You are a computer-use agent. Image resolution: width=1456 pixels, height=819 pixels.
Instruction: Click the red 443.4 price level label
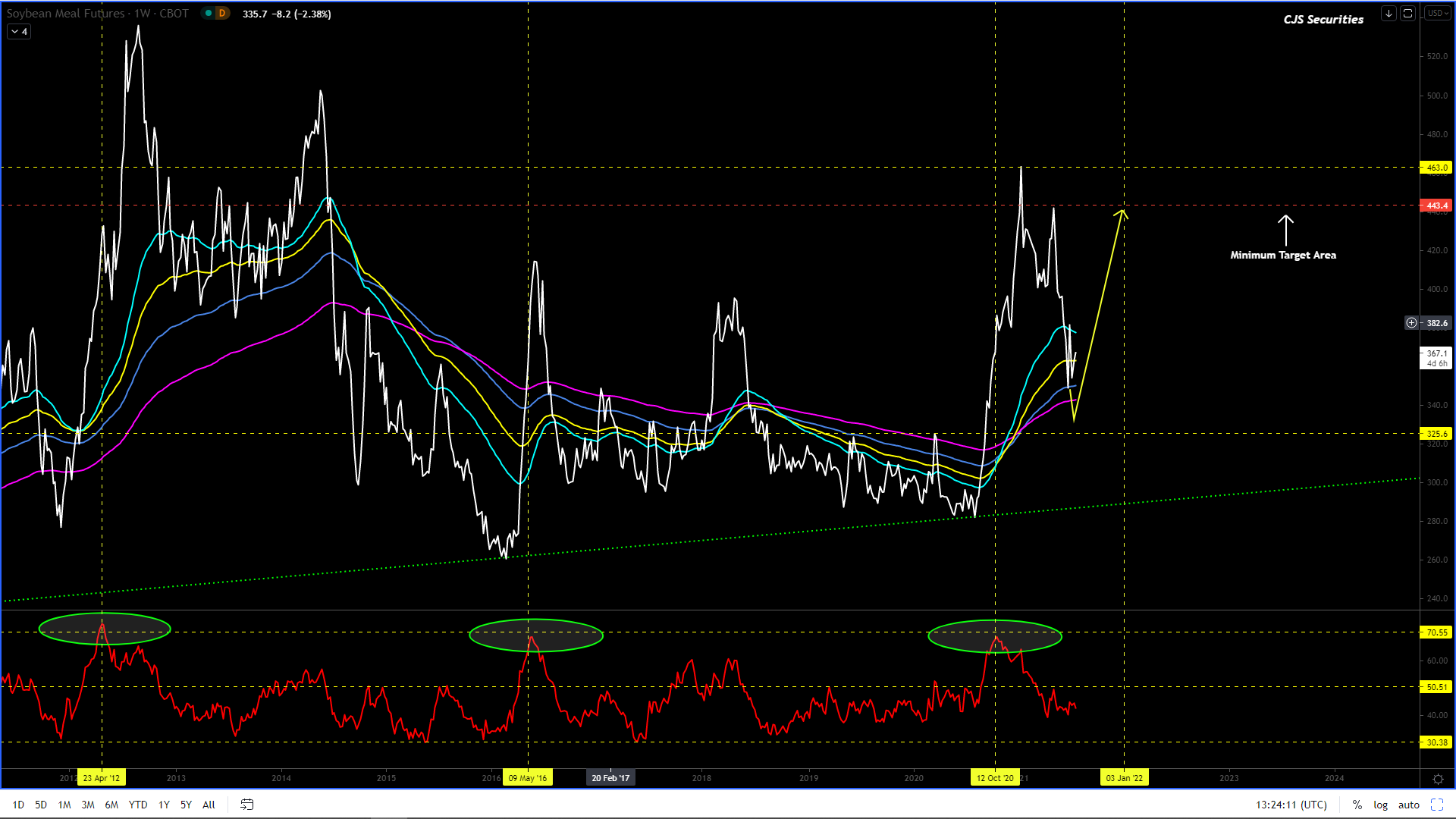point(1436,206)
